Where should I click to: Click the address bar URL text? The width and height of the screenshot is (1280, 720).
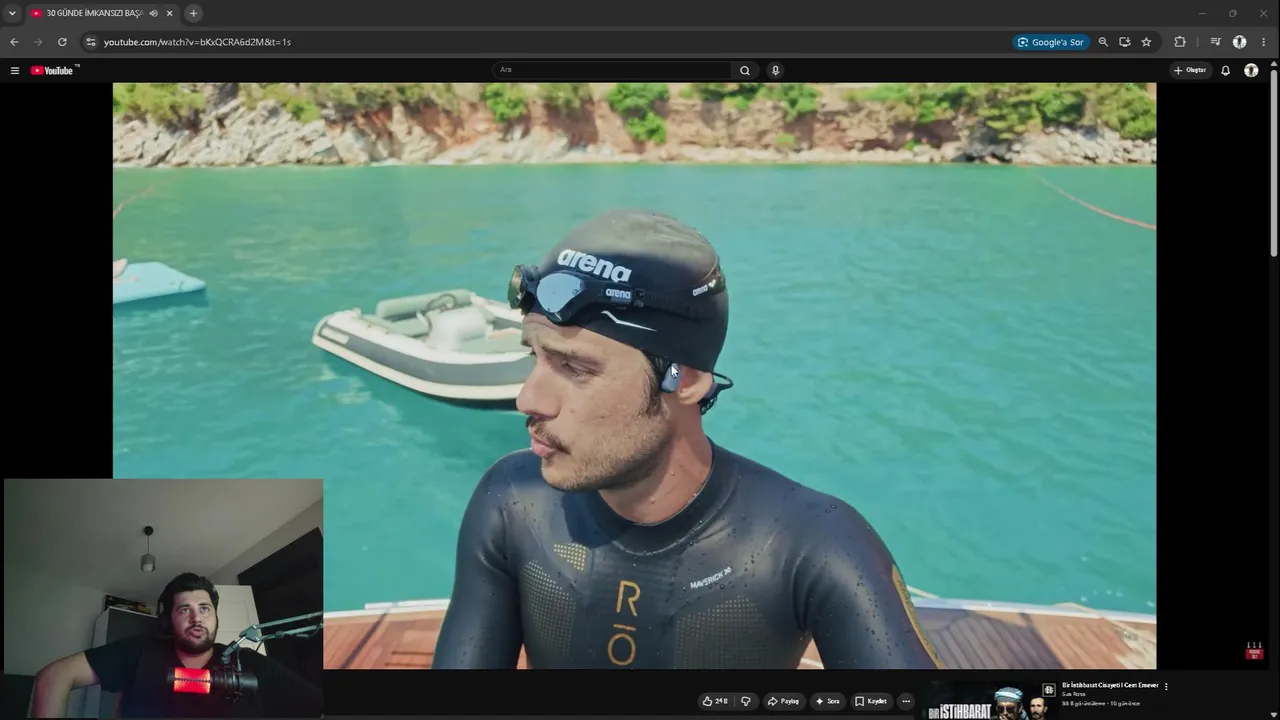(197, 42)
